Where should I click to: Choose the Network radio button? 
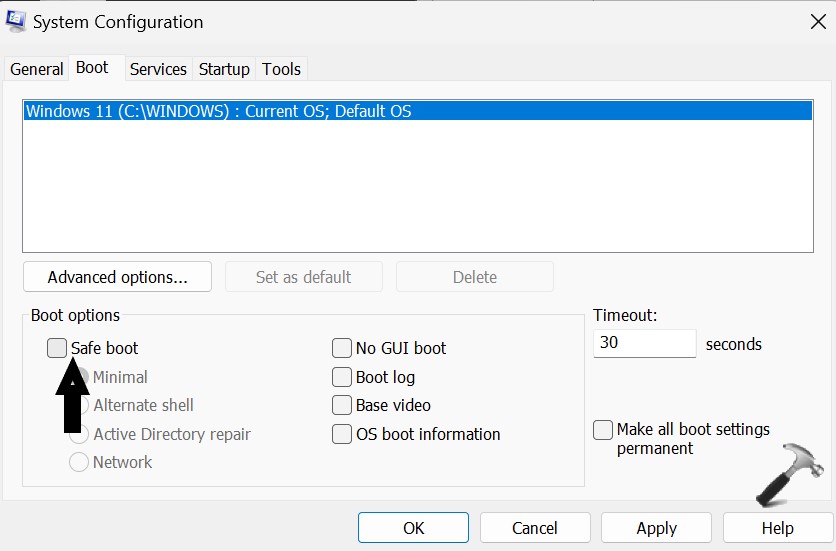click(x=78, y=462)
